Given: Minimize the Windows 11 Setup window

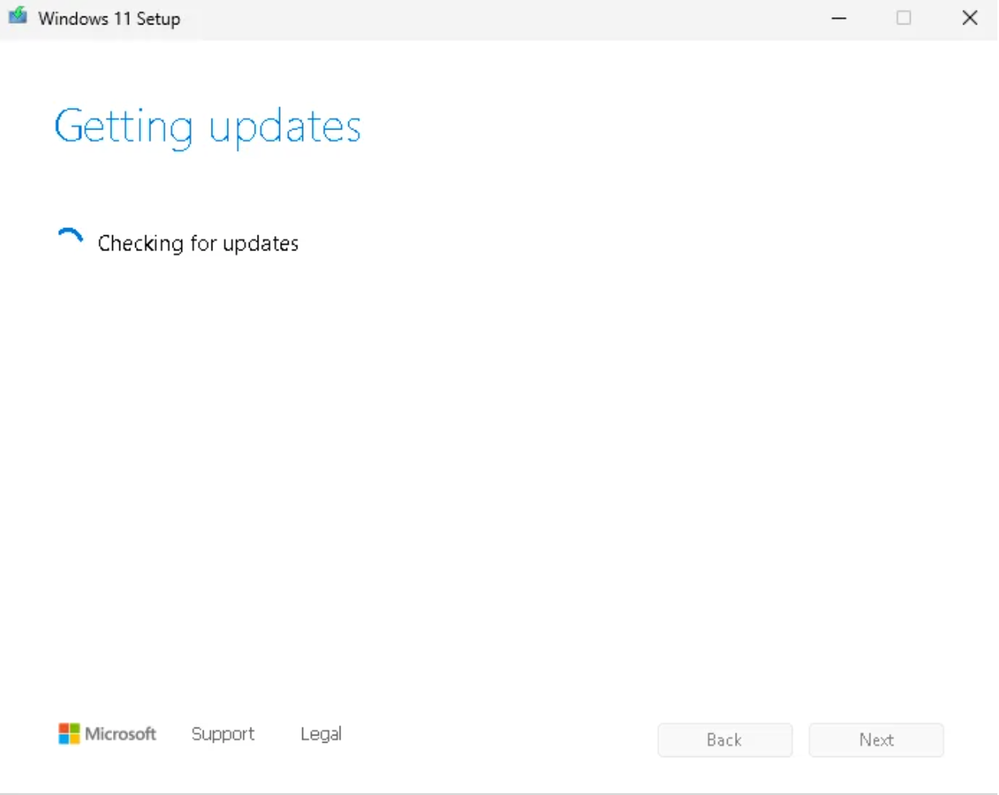Looking at the screenshot, I should click(839, 18).
